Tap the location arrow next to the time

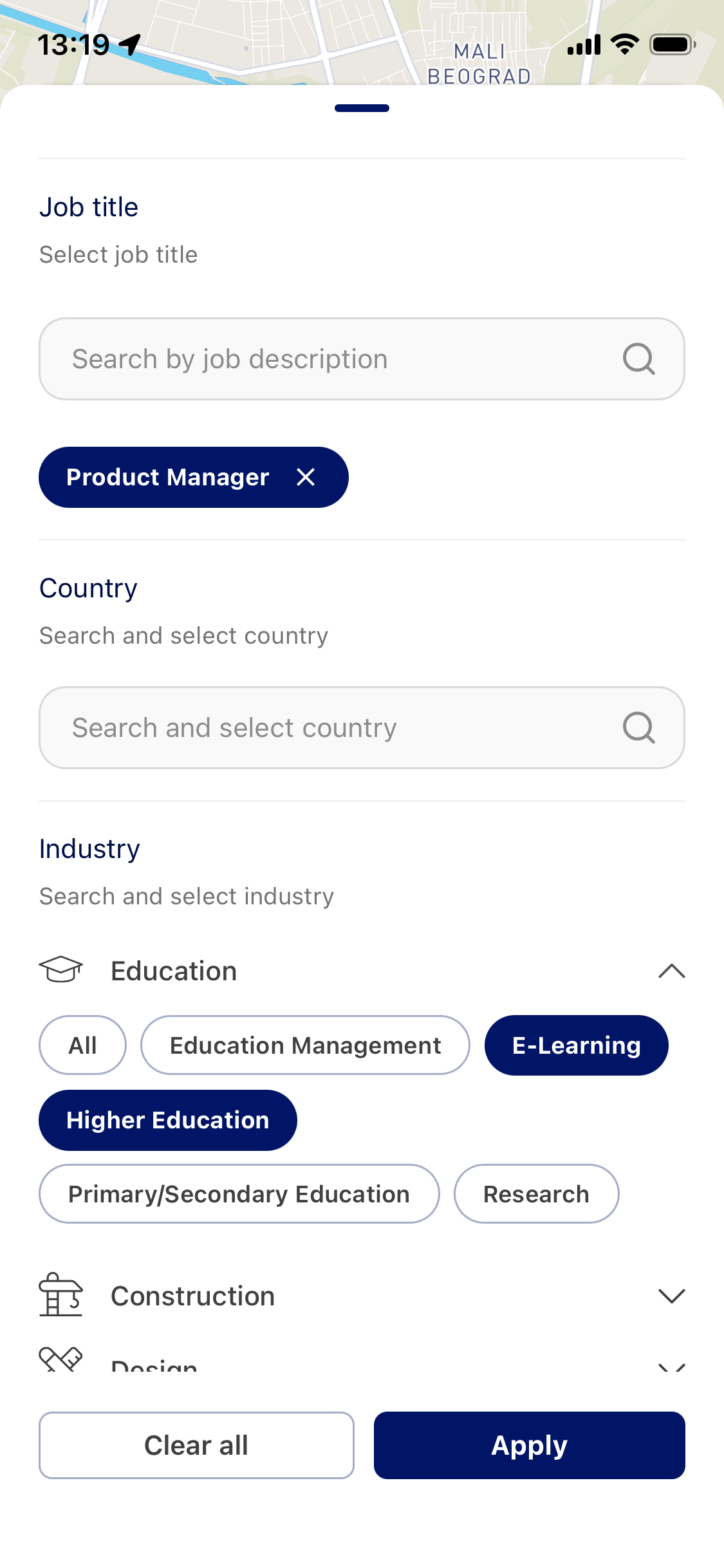click(131, 44)
